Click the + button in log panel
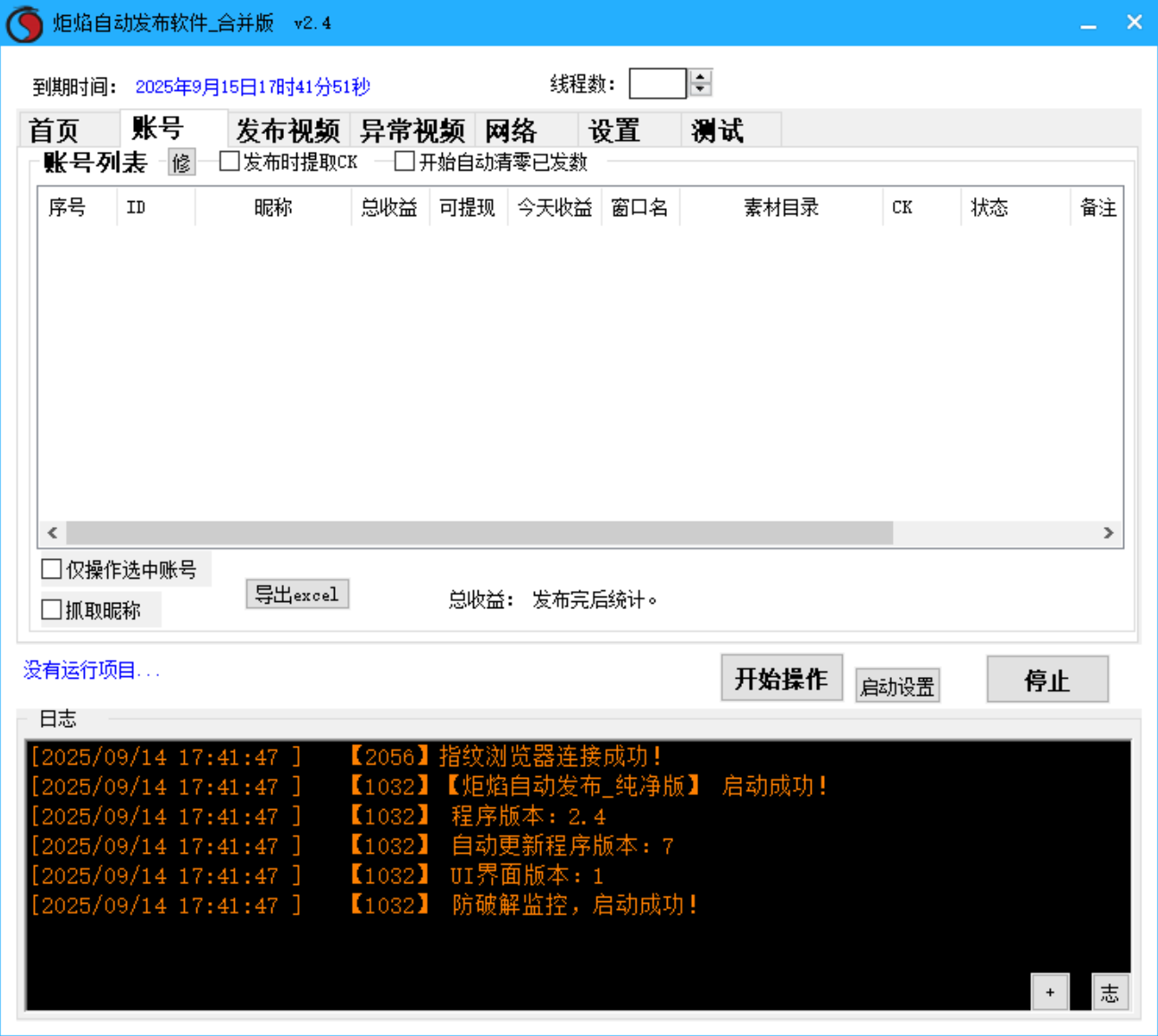 point(1050,992)
